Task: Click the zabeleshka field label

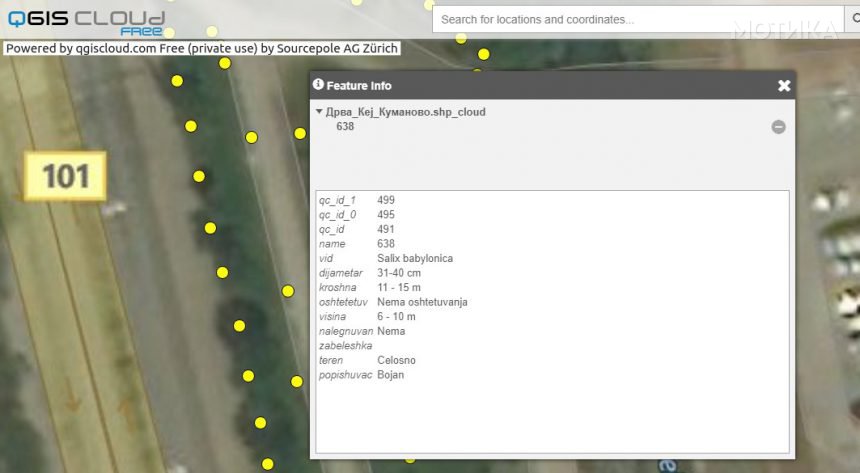Action: pyautogui.click(x=346, y=346)
